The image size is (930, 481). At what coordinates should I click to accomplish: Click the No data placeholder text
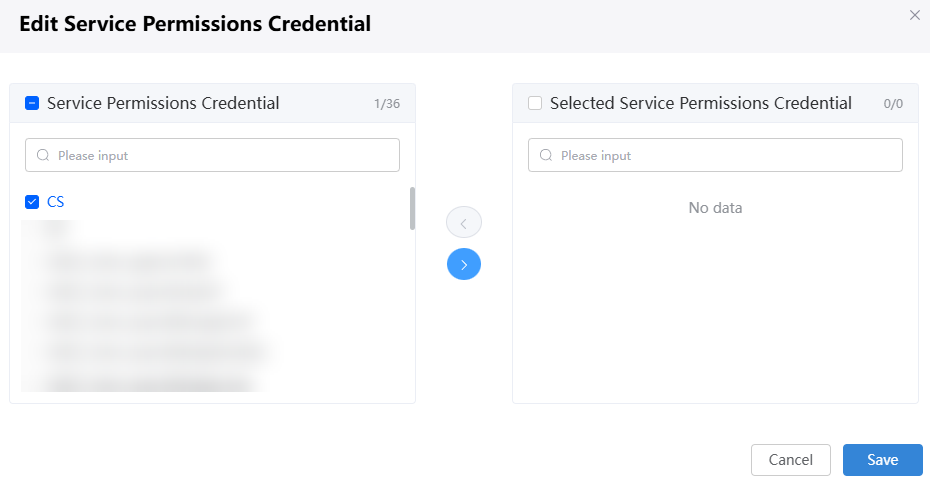coord(715,208)
